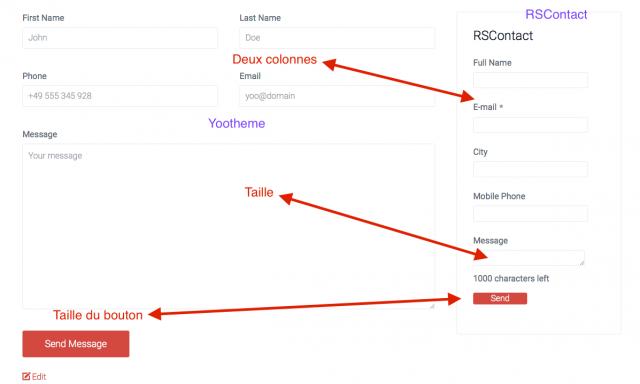This screenshot has height=384, width=640.
Task: Click the small RSContact Message textarea
Action: (x=529, y=258)
